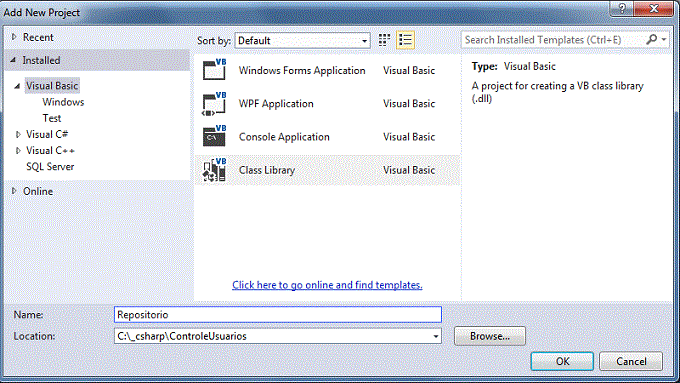Open the Sort by Default dropdown

click(302, 40)
